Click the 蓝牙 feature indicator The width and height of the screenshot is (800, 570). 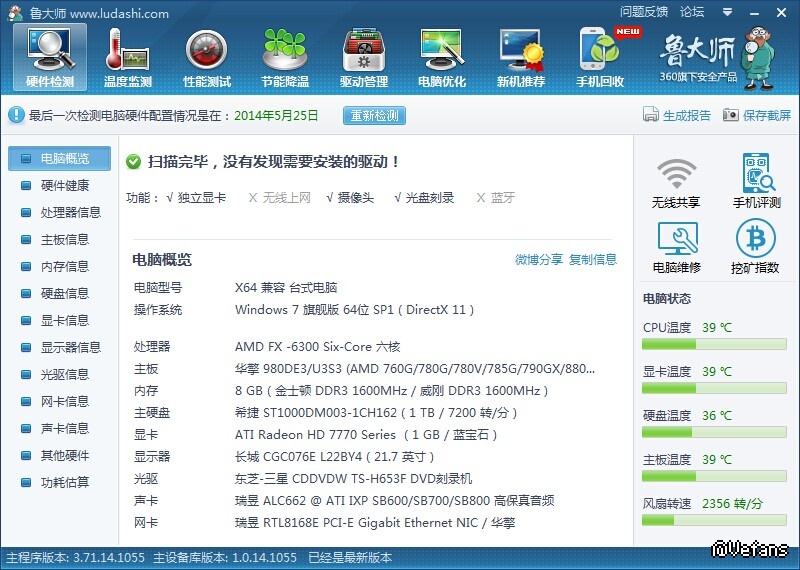(495, 198)
